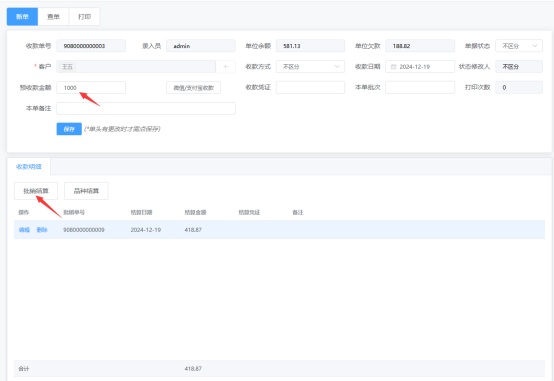
Task: Click the 微信/支付宝收款 button
Action: (x=194, y=88)
